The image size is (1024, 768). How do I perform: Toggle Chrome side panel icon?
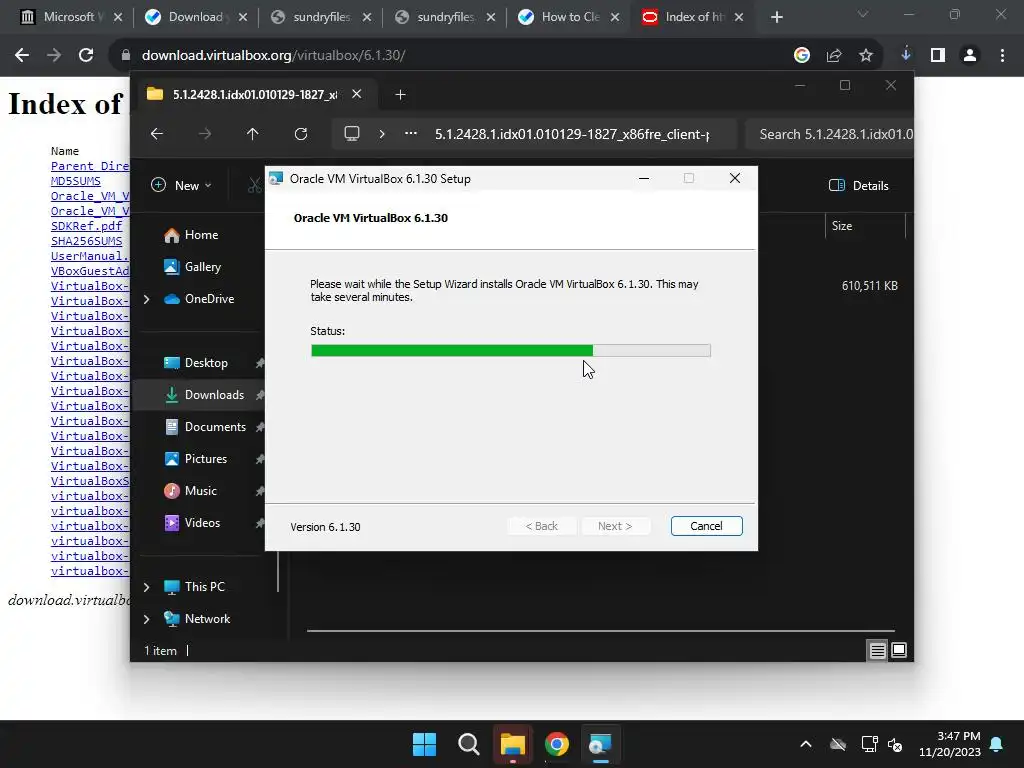(938, 56)
